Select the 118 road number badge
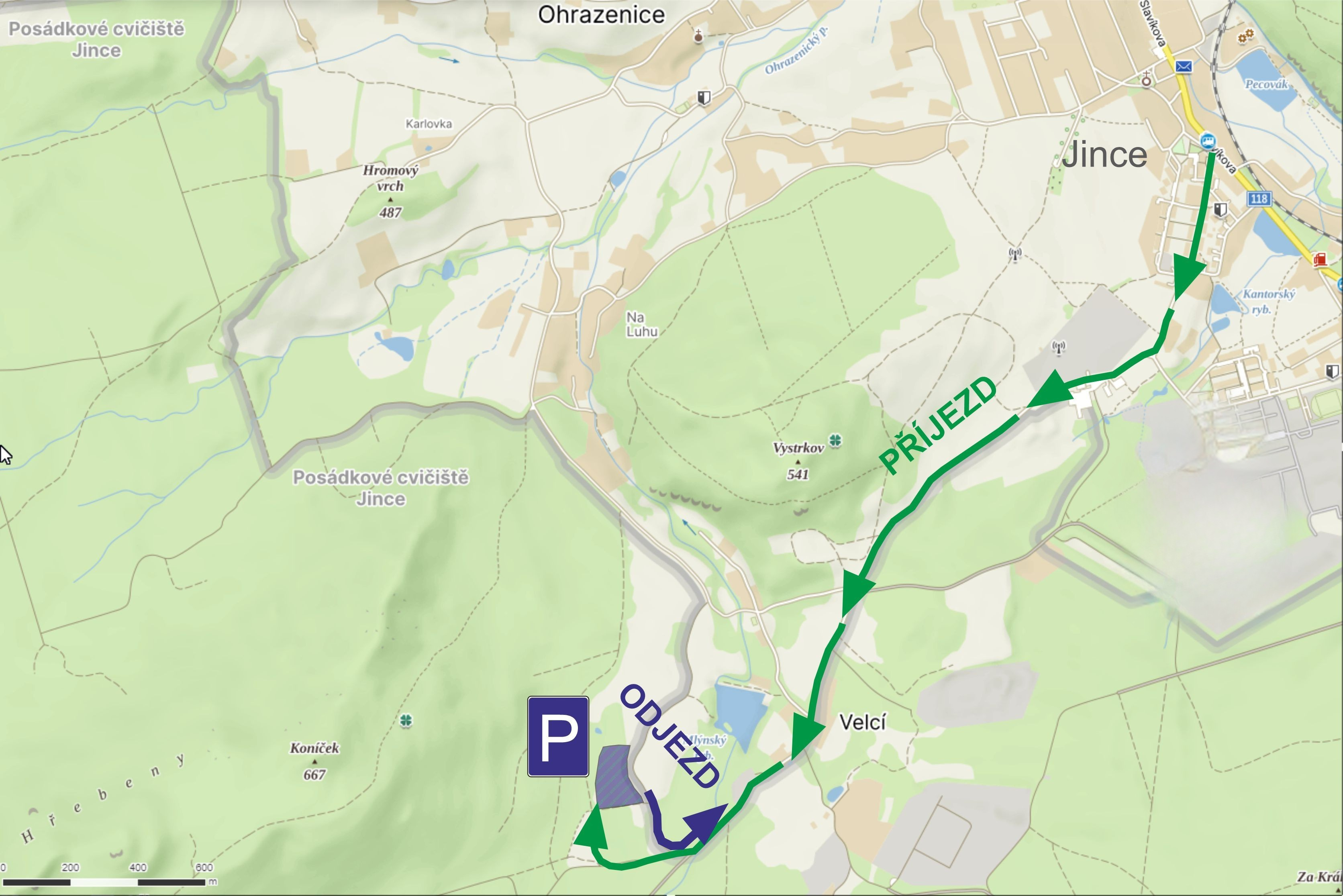Screen dimensions: 1343x896 click(x=1259, y=199)
